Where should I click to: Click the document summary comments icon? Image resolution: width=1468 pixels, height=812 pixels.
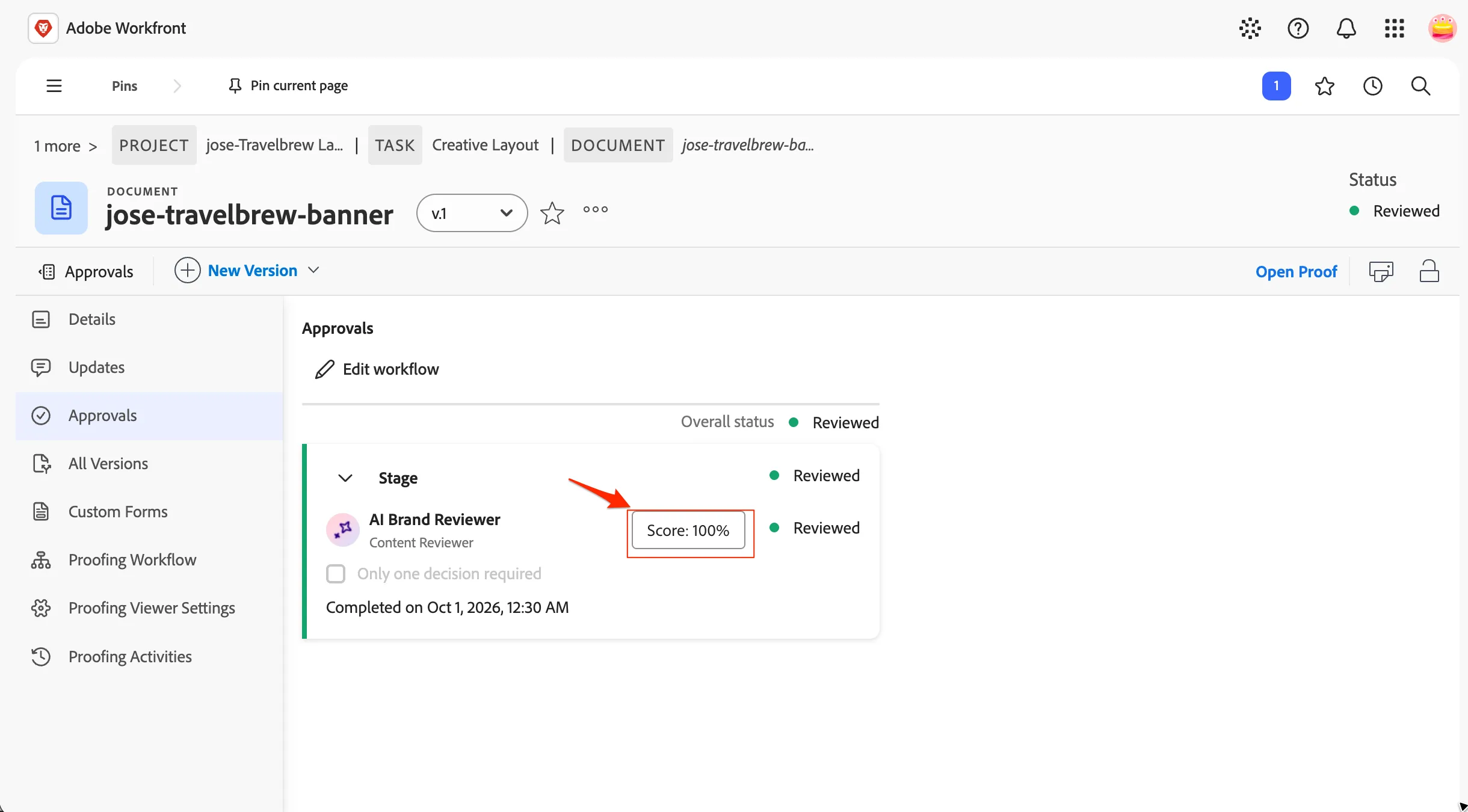coord(1381,271)
